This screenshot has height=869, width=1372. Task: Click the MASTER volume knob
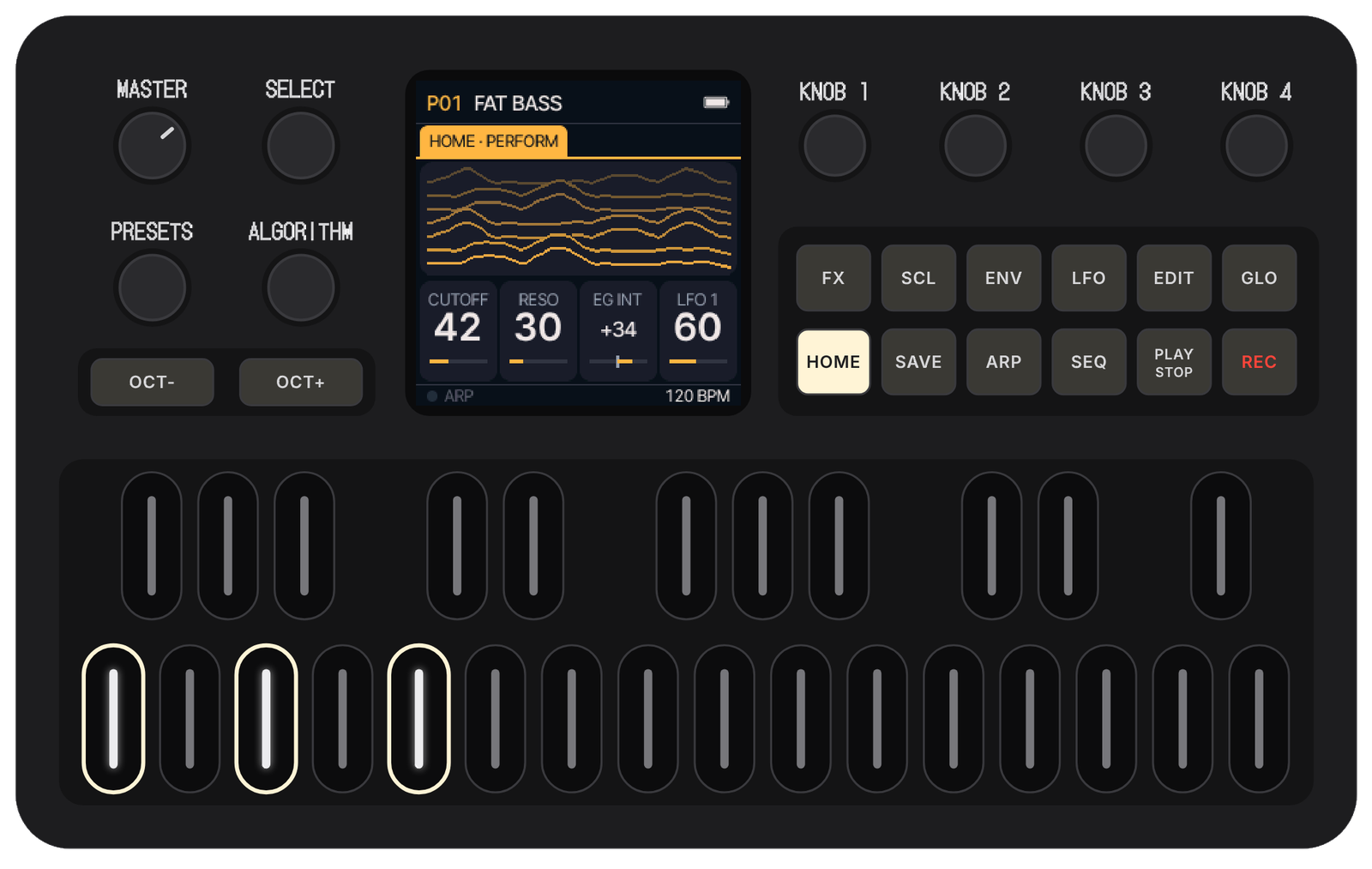pos(152,146)
